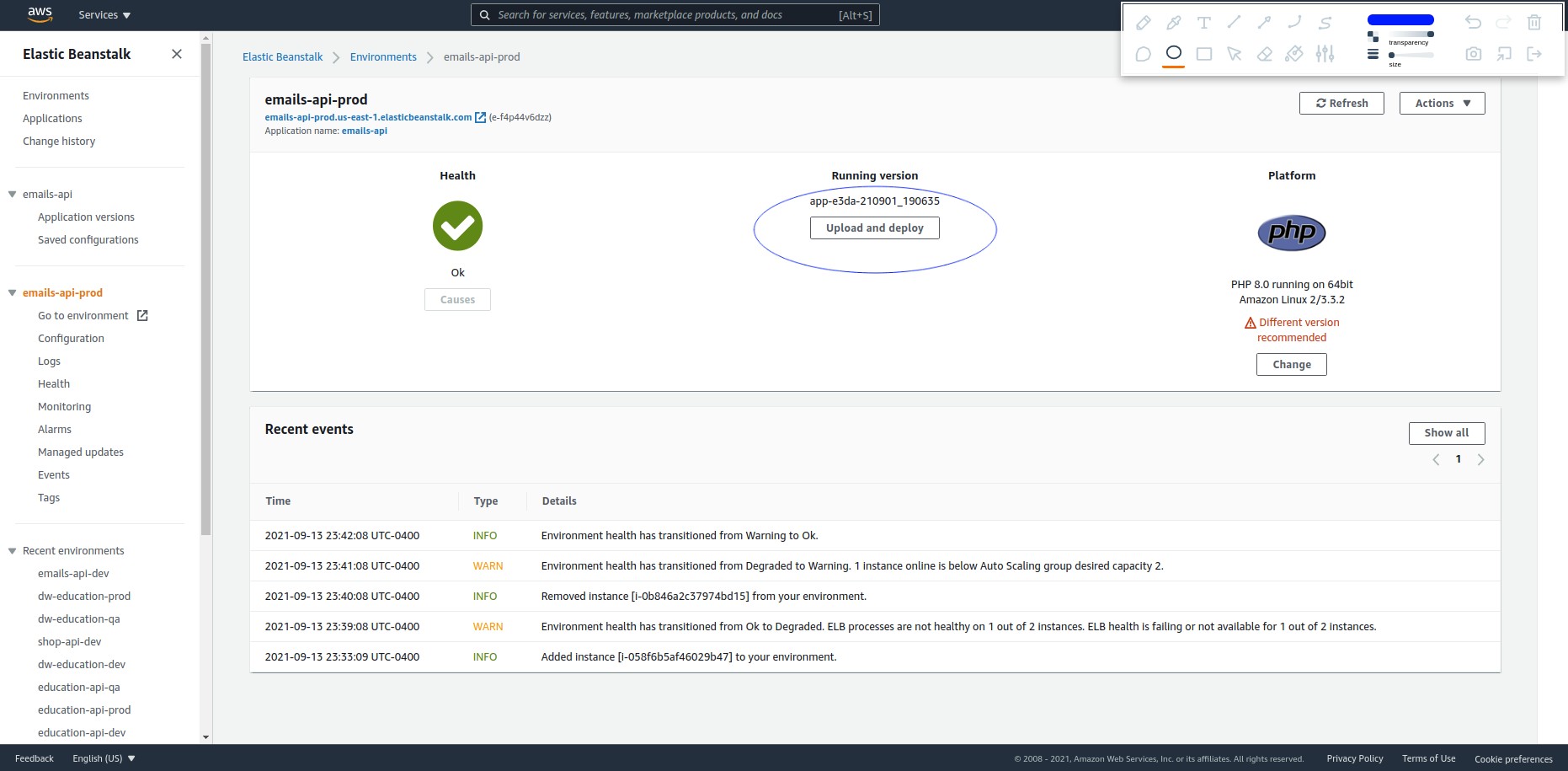
Task: Click Elastic Beanstalk breadcrumb link
Action: (282, 57)
